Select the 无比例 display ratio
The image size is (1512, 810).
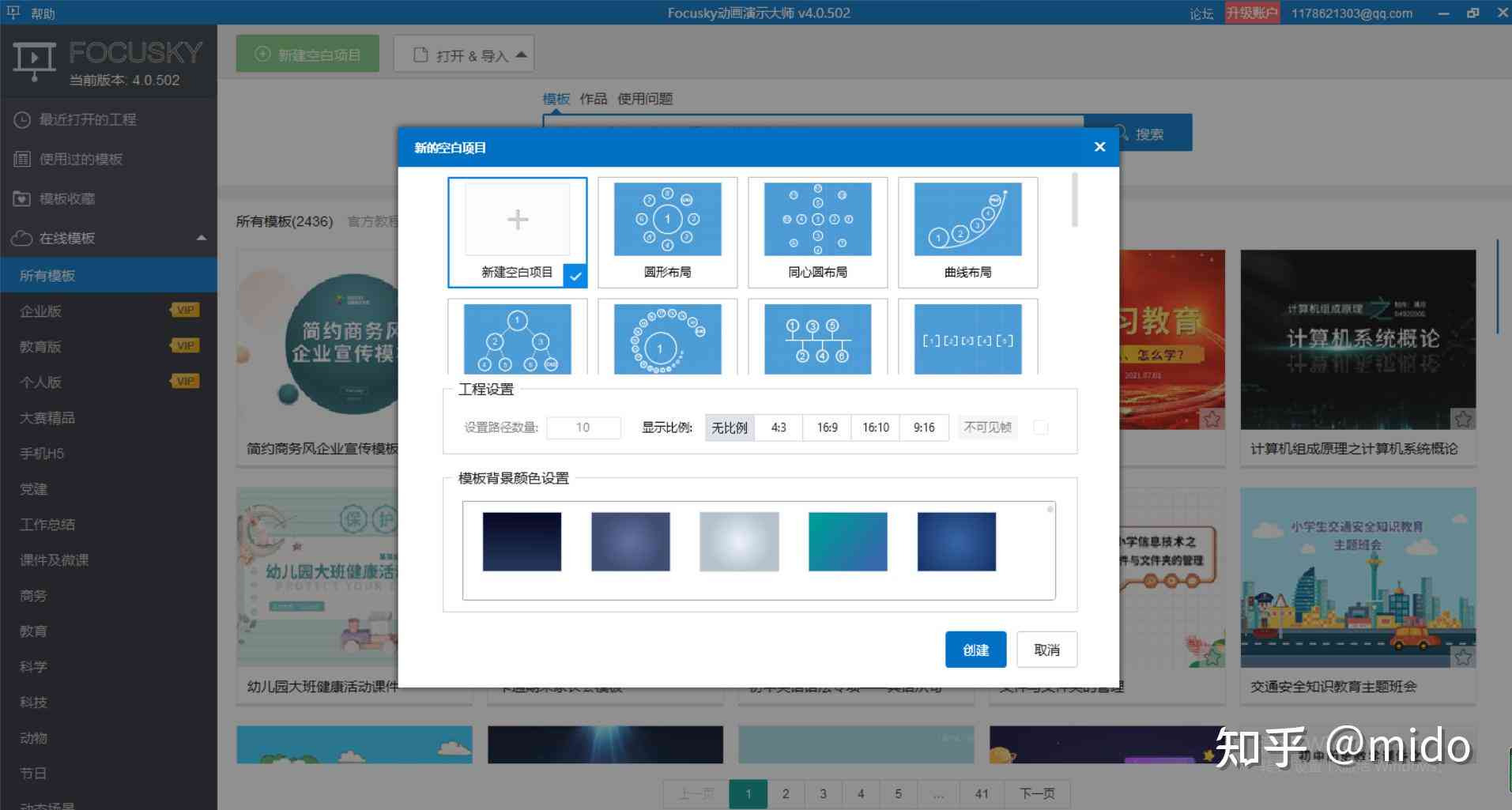pyautogui.click(x=730, y=428)
